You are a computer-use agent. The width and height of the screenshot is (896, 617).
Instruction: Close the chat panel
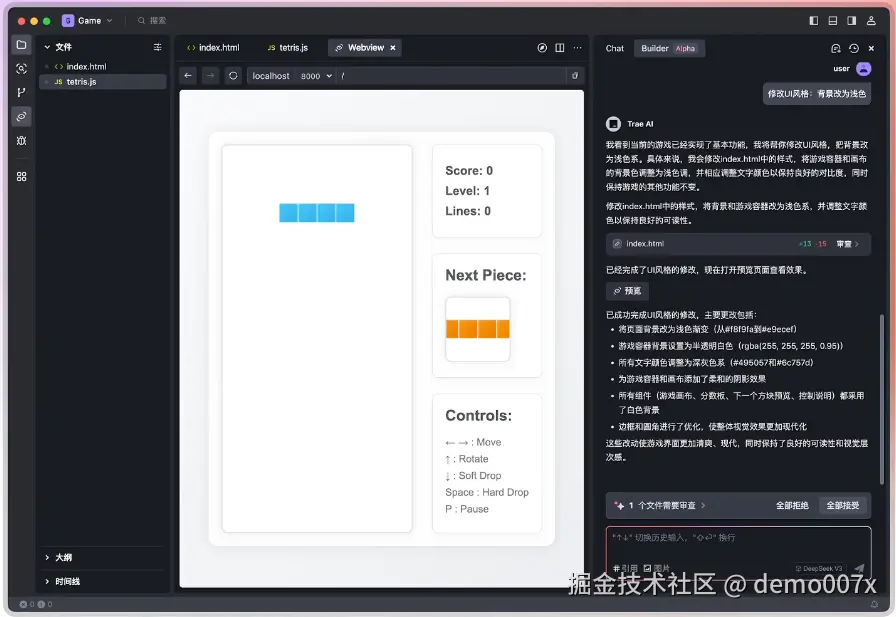tap(871, 49)
